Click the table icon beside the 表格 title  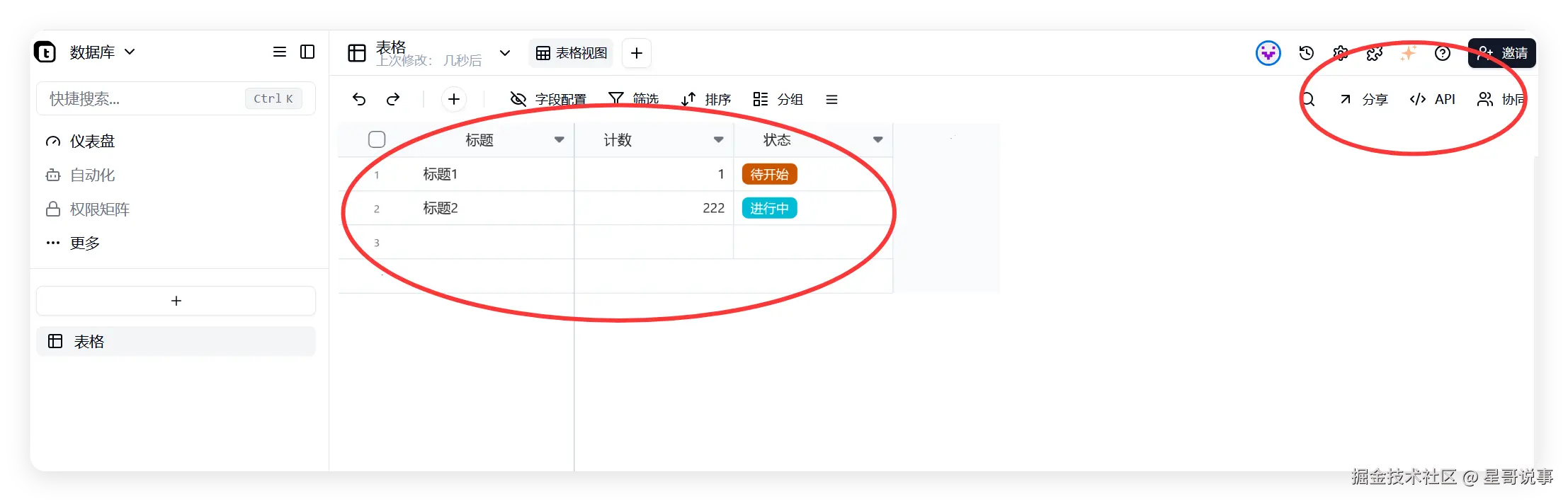[357, 53]
